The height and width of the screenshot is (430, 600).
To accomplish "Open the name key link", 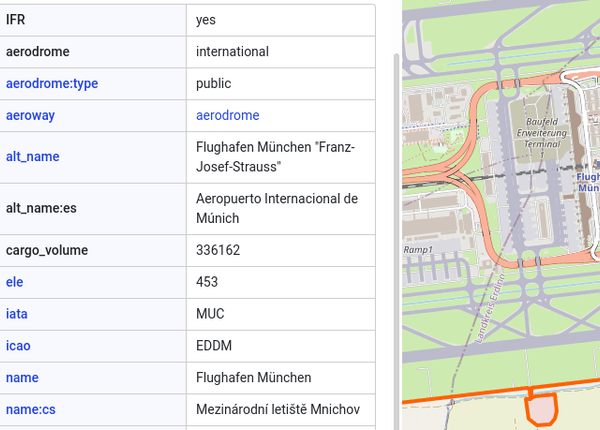I will 22,378.
